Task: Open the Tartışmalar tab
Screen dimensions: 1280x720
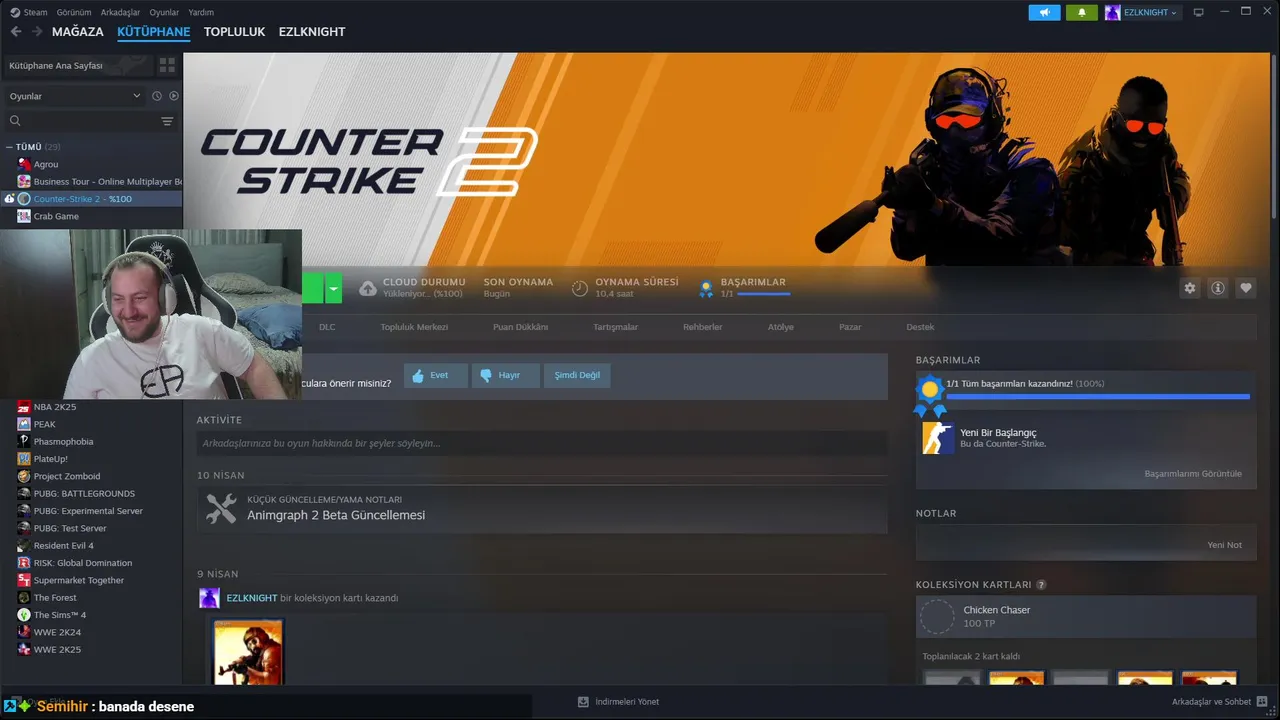Action: [616, 327]
